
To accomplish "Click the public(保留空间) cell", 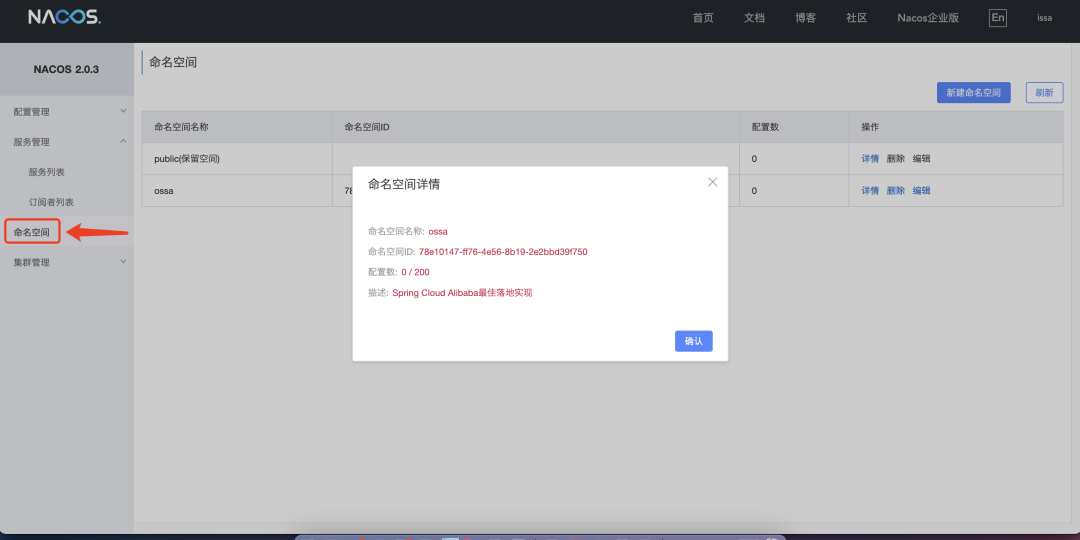I will point(237,158).
